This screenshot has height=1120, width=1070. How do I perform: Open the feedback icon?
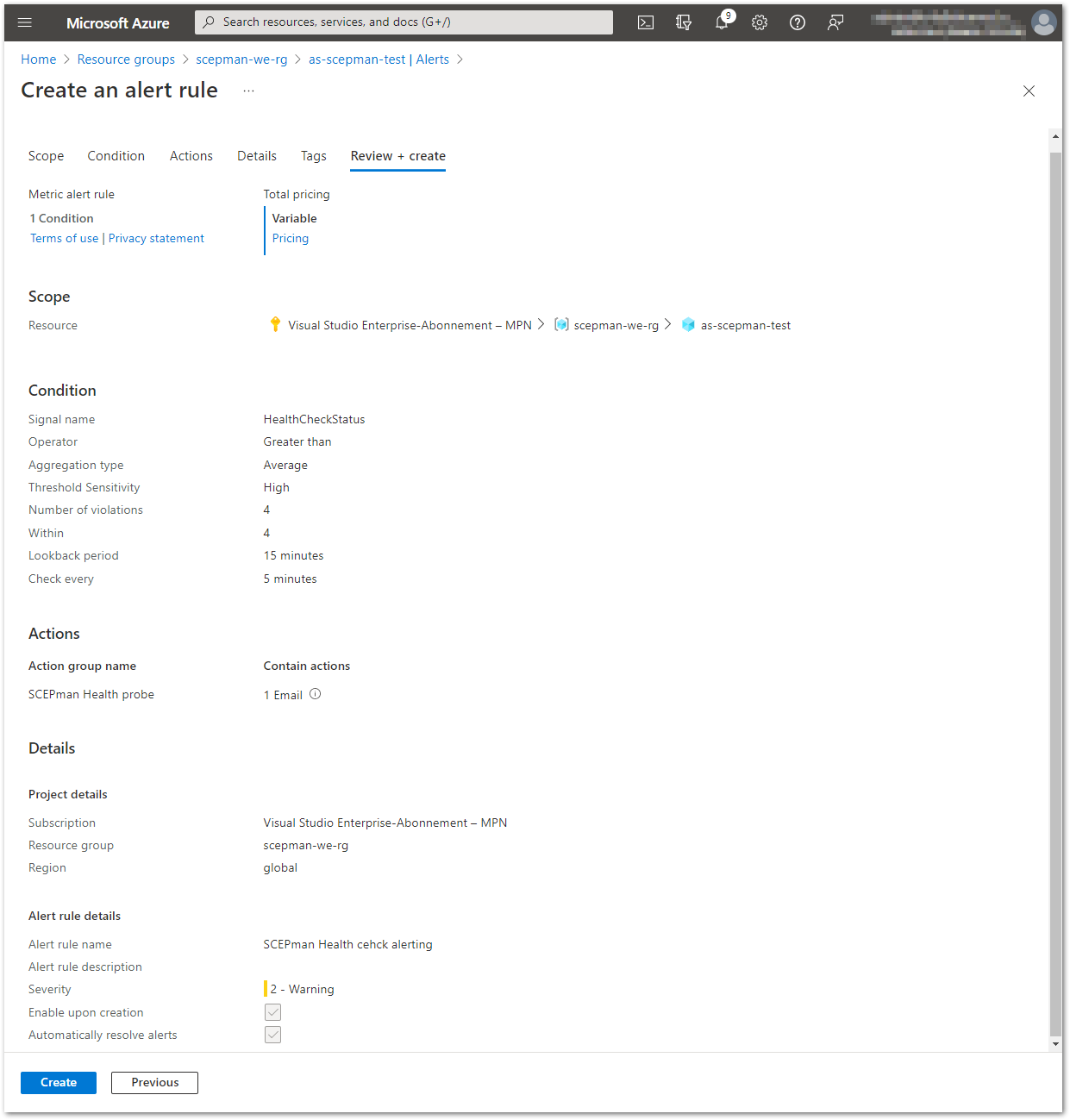point(835,22)
